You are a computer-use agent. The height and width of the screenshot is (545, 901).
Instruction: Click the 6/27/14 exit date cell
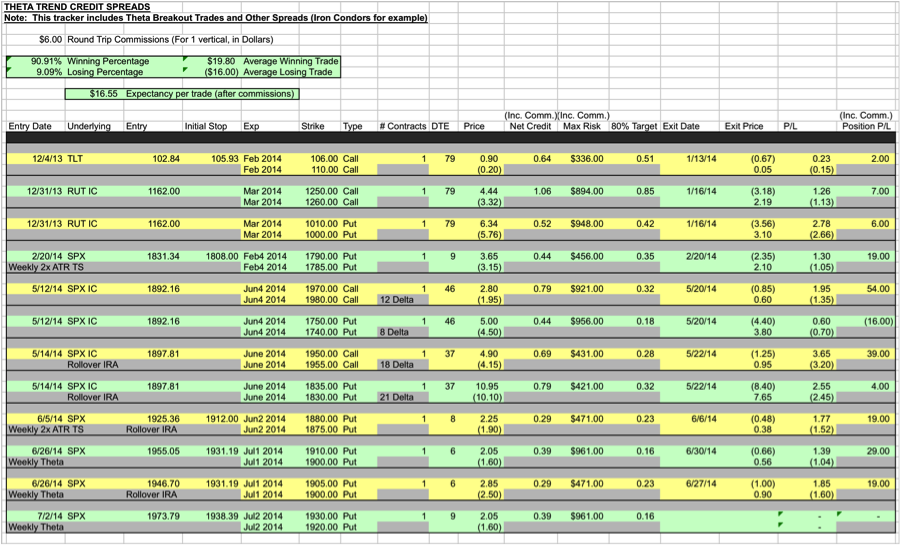click(x=701, y=483)
